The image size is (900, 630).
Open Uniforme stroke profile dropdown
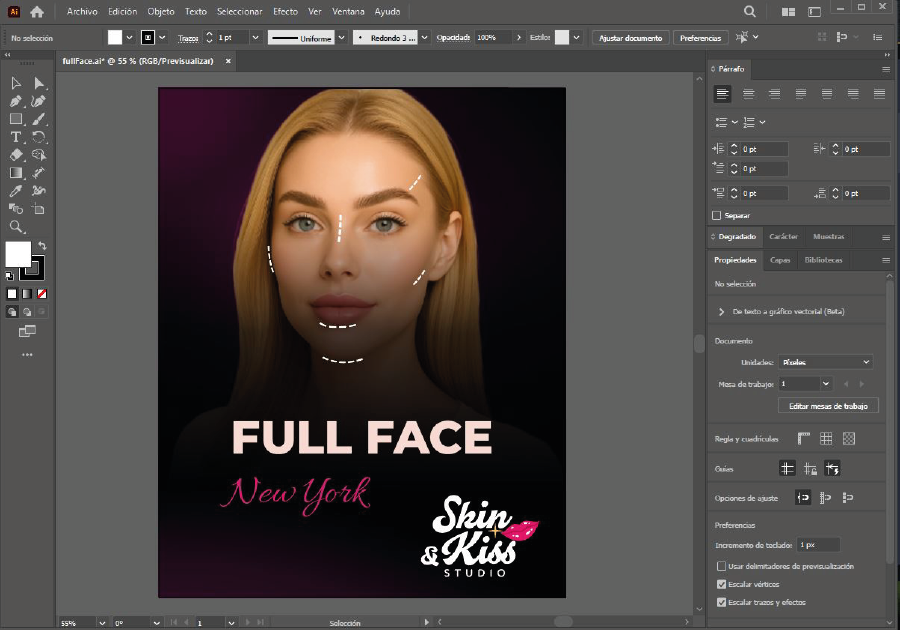(342, 38)
